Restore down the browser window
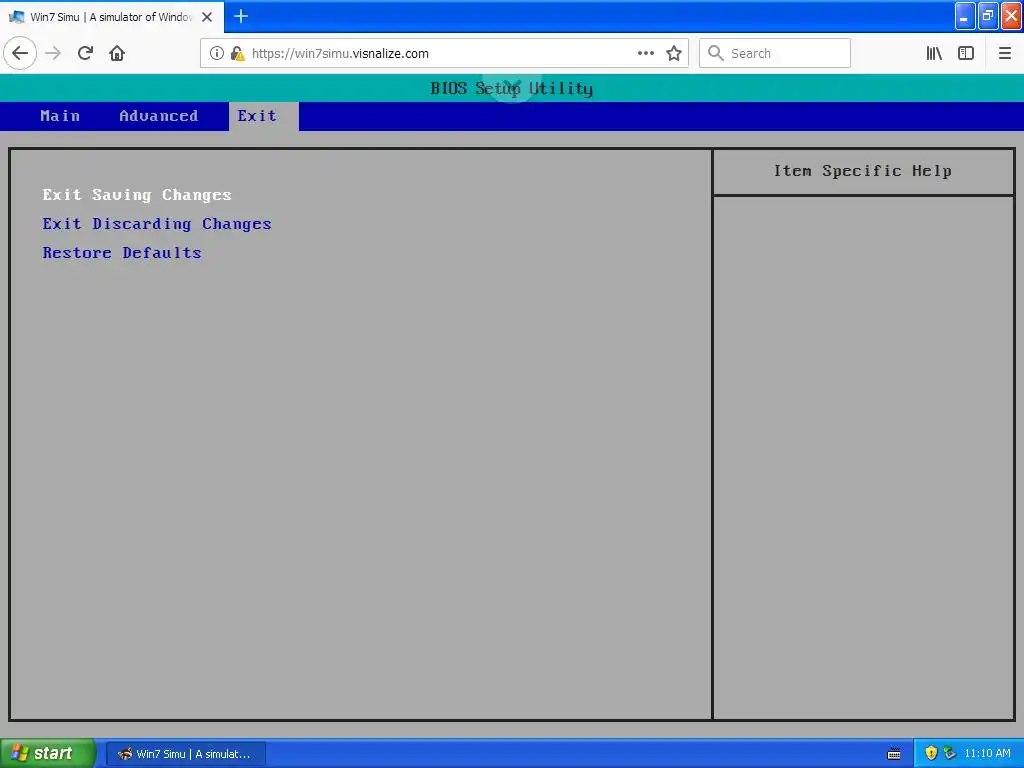 tap(988, 16)
